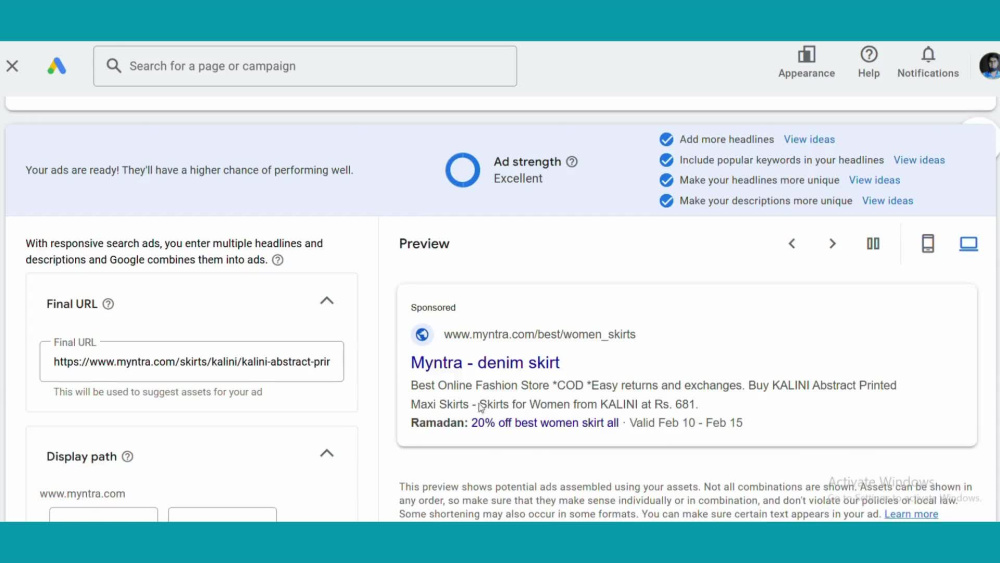This screenshot has height=563, width=1000.
Task: Click the headlines more unique checkmark
Action: (x=666, y=180)
